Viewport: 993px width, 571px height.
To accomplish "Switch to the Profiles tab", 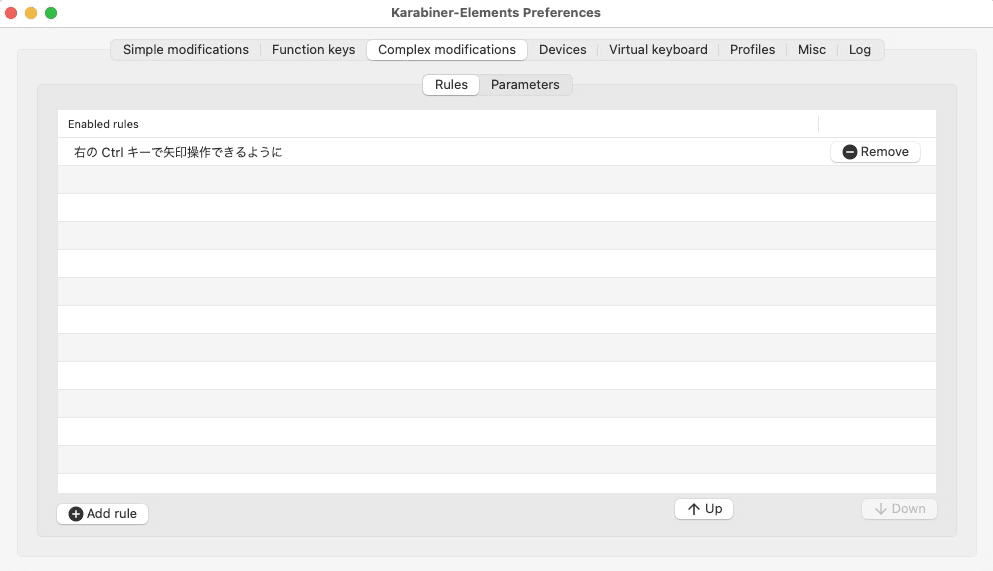I will tap(752, 49).
